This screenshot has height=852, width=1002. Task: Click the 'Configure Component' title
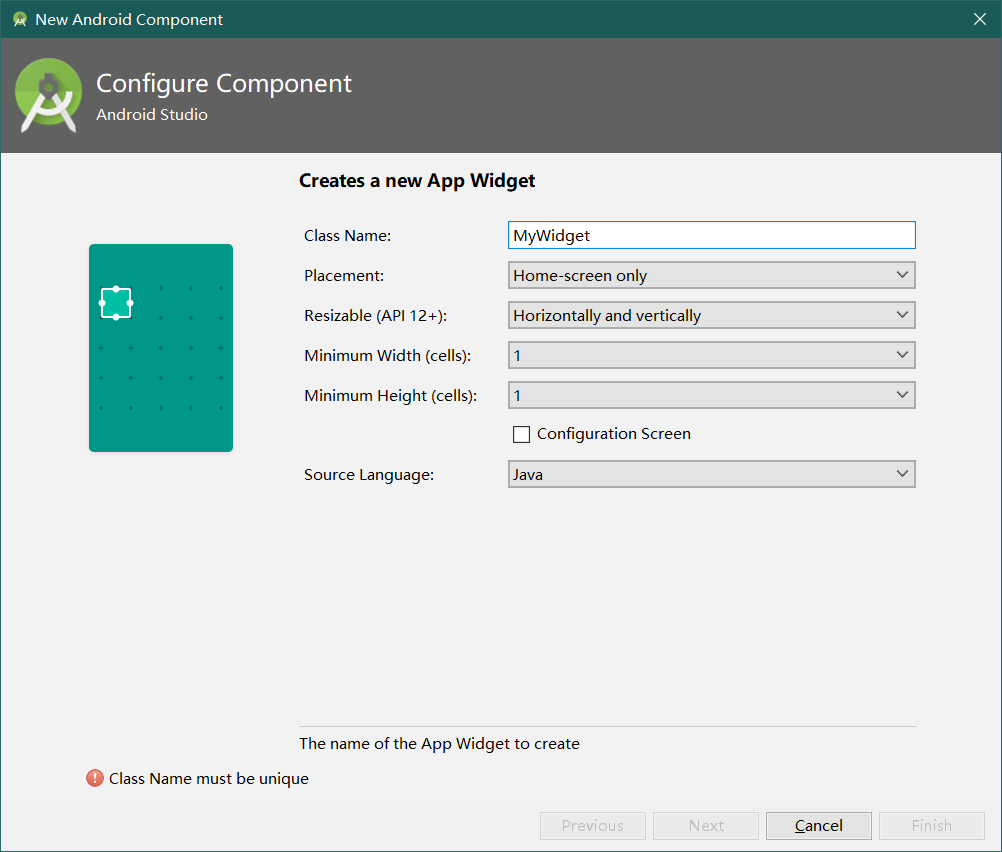point(224,84)
